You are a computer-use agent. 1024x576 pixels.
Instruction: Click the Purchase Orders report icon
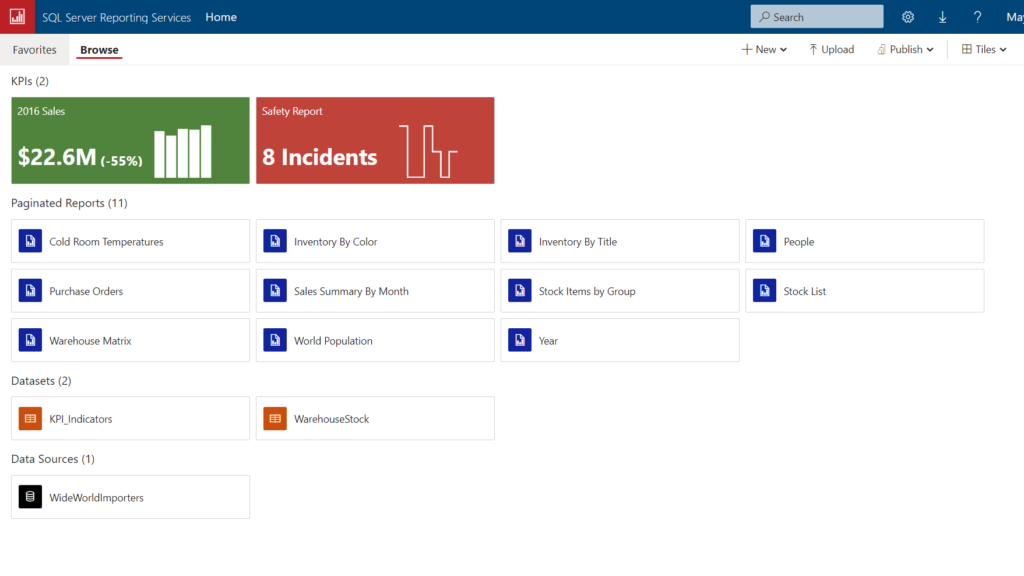pos(30,291)
